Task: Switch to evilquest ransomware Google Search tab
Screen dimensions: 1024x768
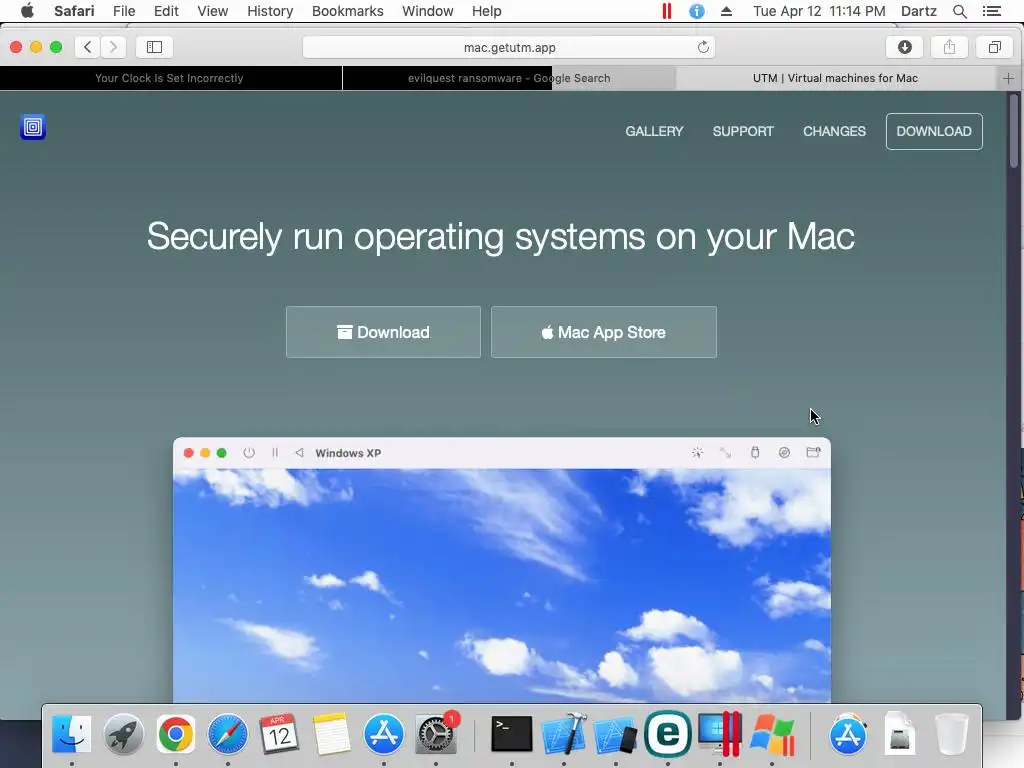Action: (509, 78)
